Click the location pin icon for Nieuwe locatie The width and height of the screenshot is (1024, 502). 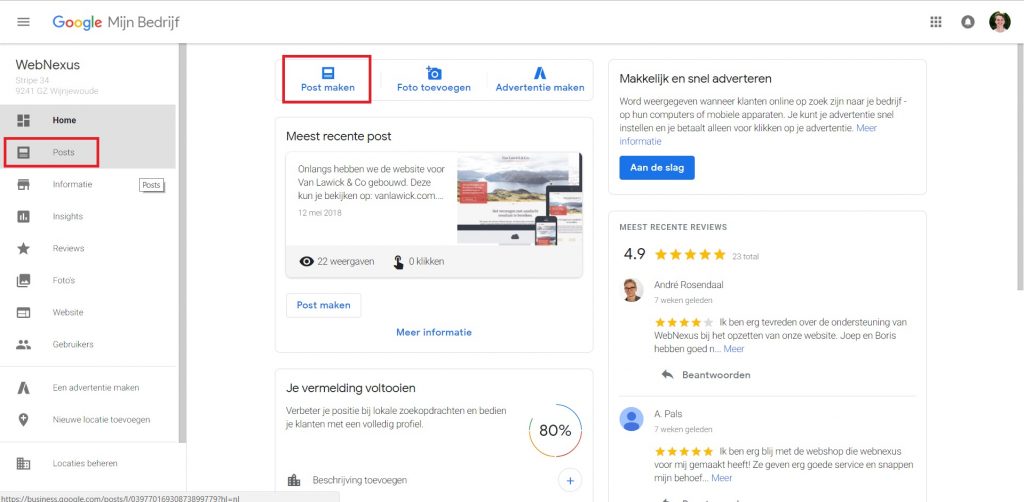point(24,420)
